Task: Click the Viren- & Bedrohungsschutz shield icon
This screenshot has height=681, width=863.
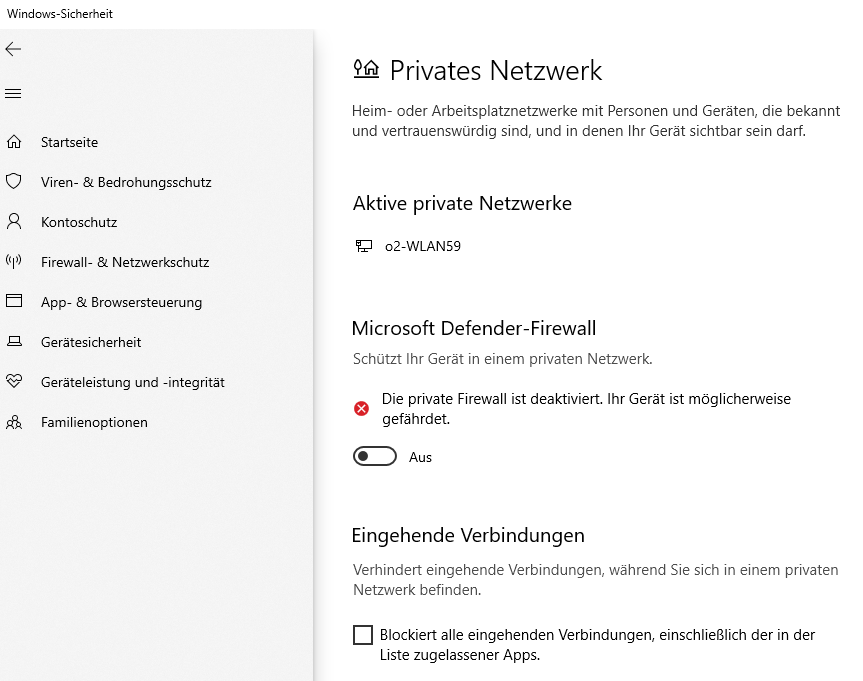Action: [14, 182]
